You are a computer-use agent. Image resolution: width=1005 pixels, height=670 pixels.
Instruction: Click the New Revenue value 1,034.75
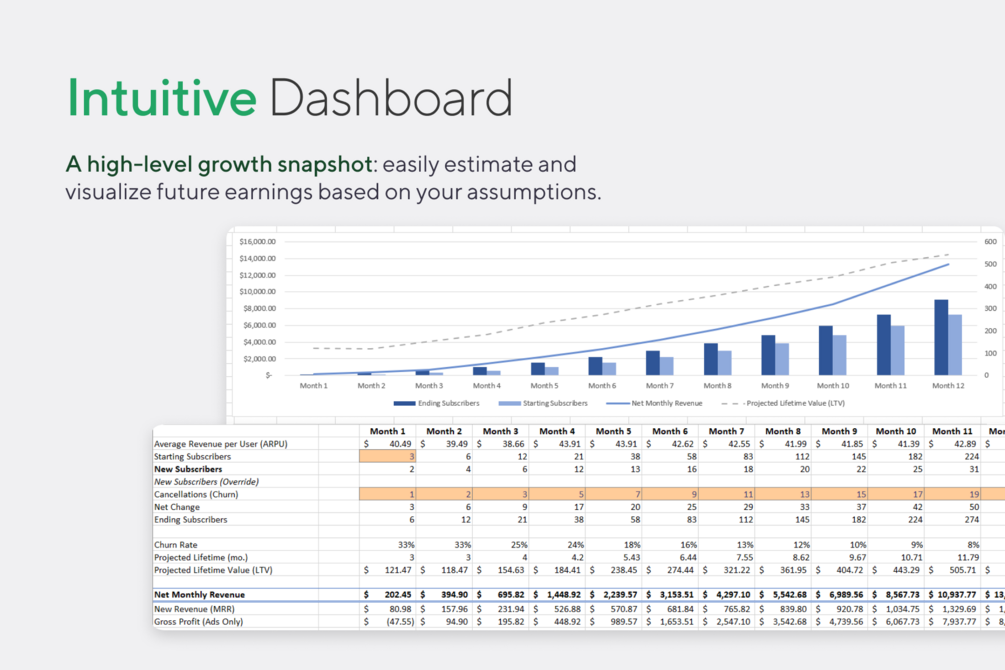(903, 609)
